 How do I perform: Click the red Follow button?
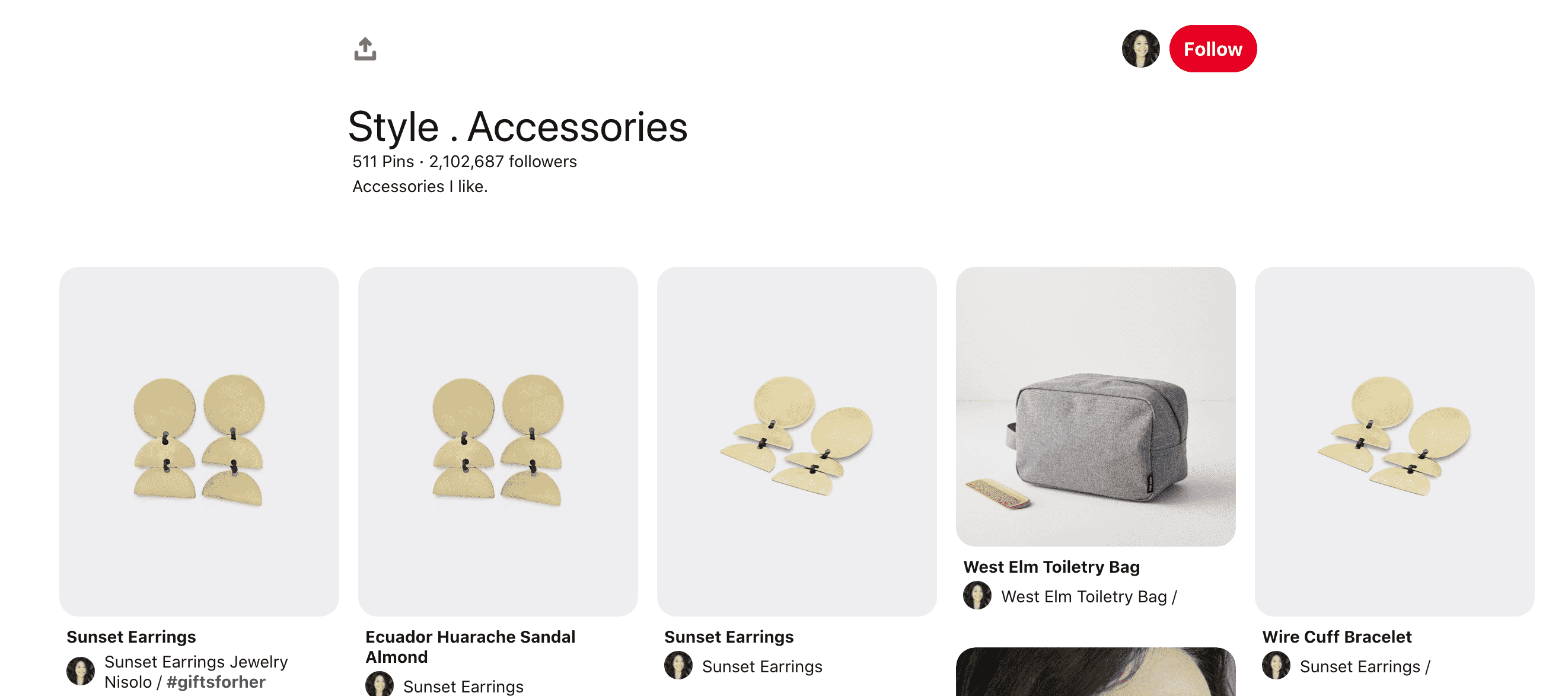1213,49
